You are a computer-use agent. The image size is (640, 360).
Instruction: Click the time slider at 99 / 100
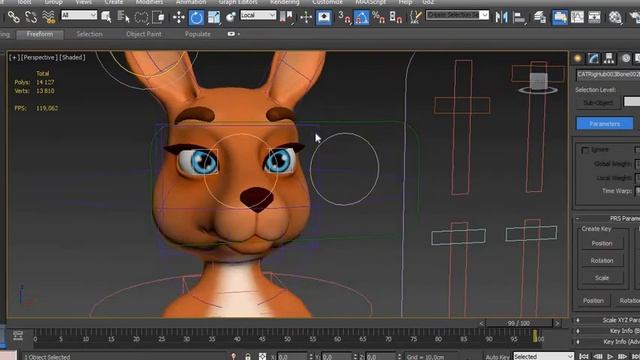tap(519, 323)
